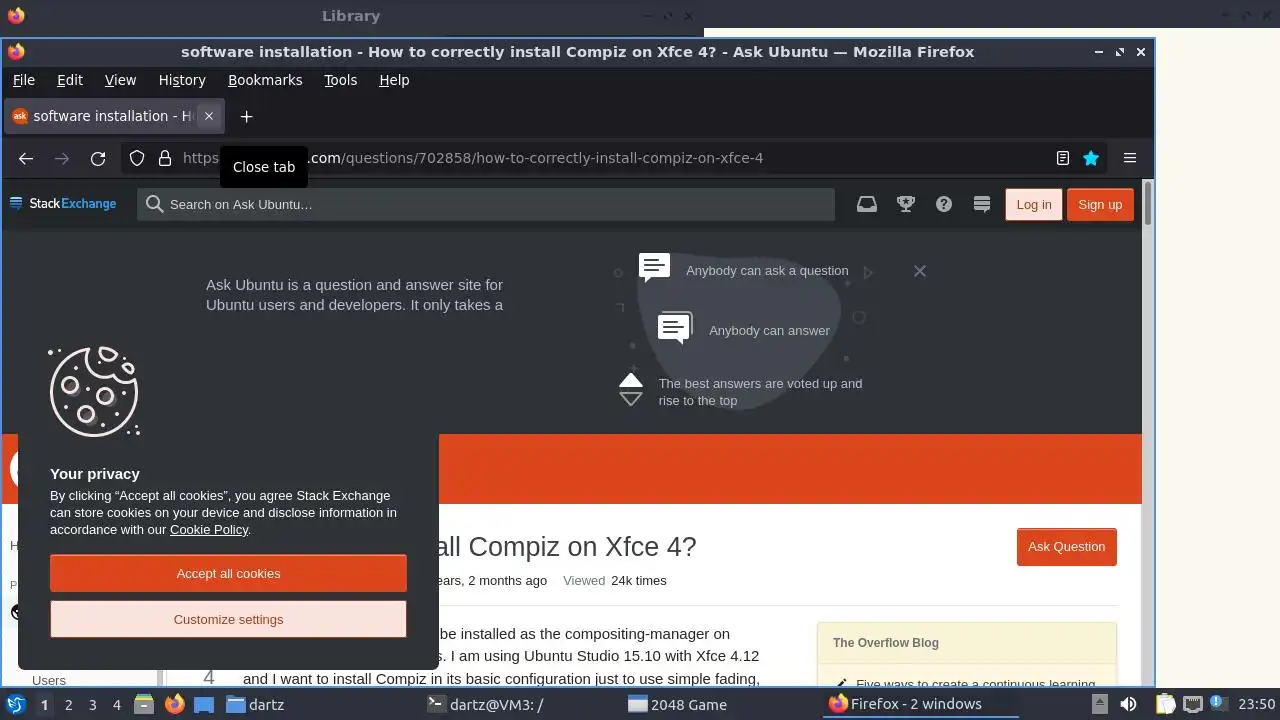The height and width of the screenshot is (720, 1280).
Task: Click the Log in button
Action: click(1034, 204)
